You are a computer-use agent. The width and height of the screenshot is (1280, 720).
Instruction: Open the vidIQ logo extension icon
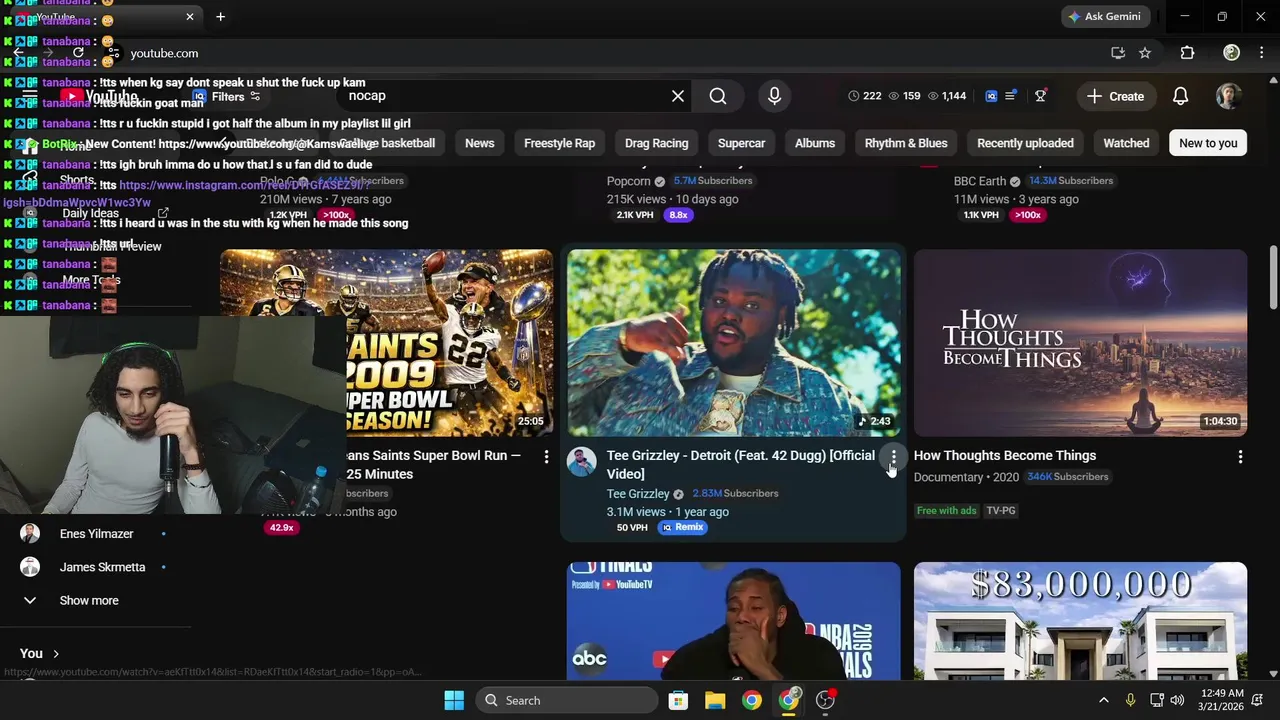point(991,96)
